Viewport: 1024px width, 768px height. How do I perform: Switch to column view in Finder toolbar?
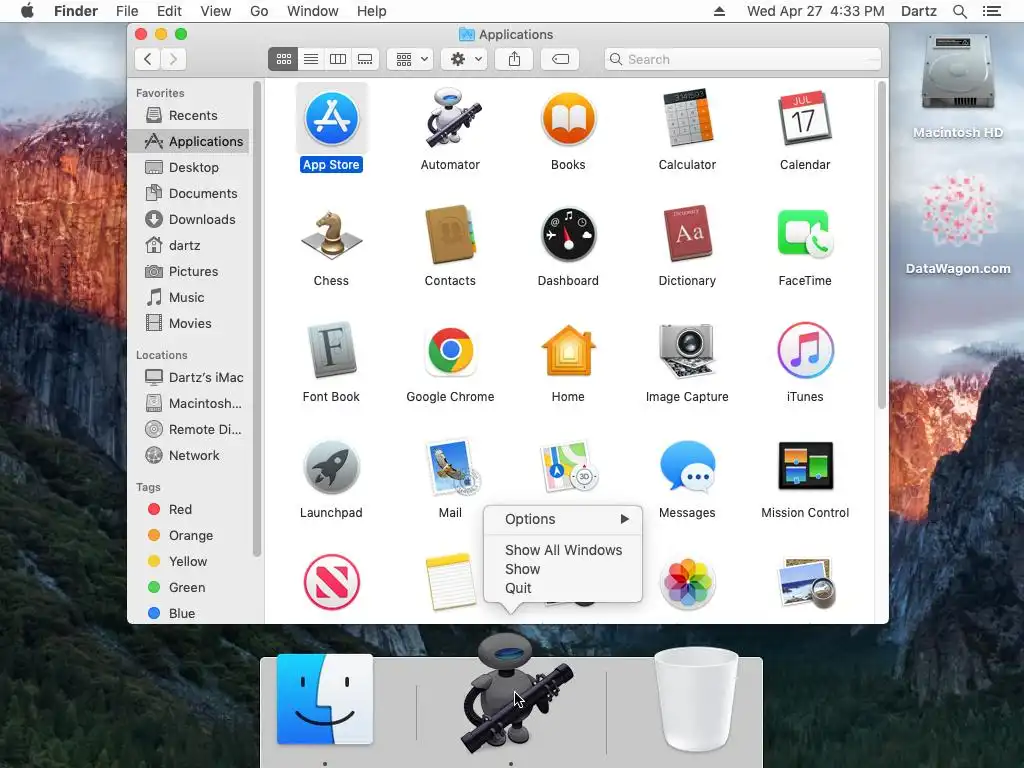pos(338,59)
